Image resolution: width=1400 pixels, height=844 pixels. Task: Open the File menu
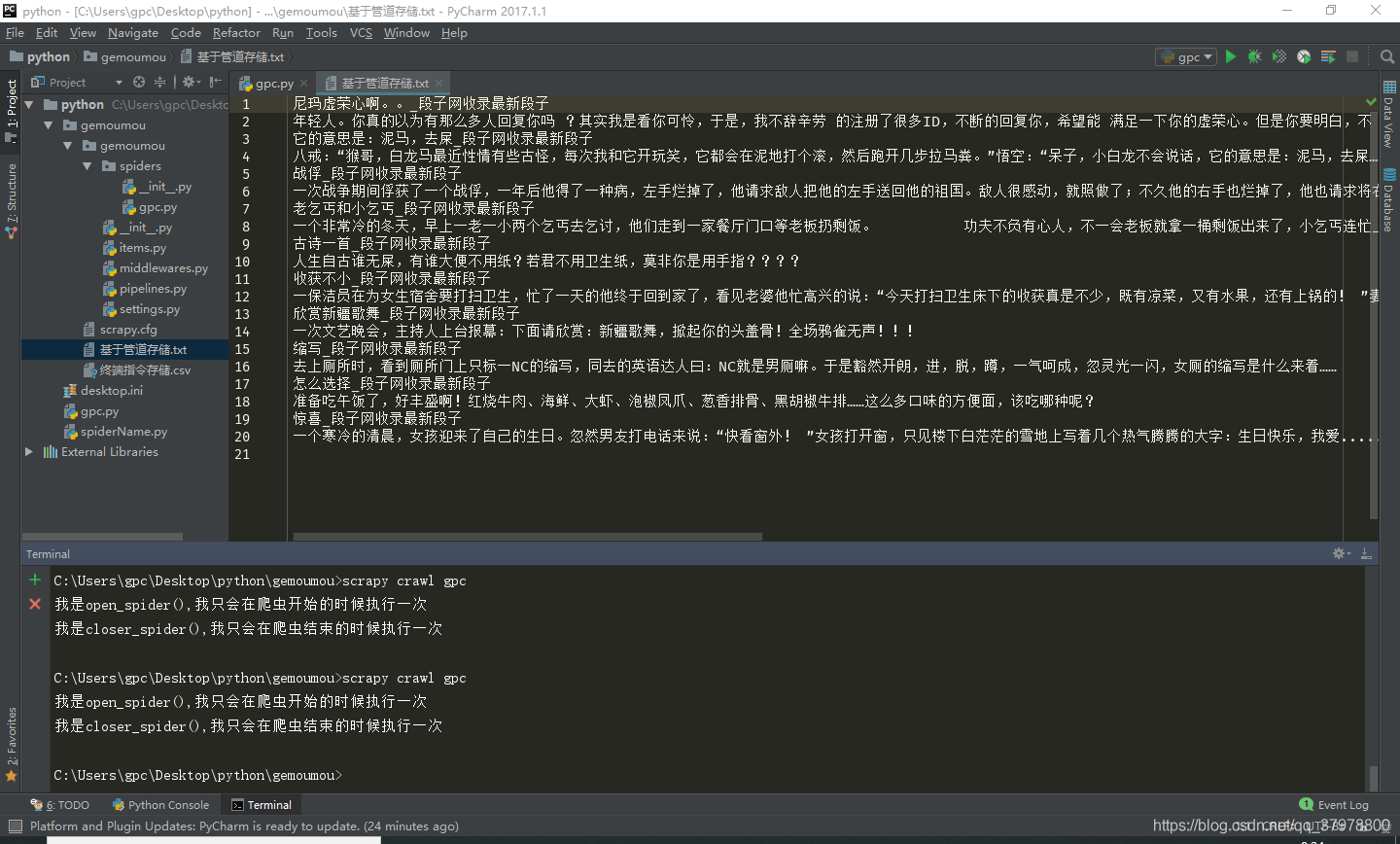(15, 32)
